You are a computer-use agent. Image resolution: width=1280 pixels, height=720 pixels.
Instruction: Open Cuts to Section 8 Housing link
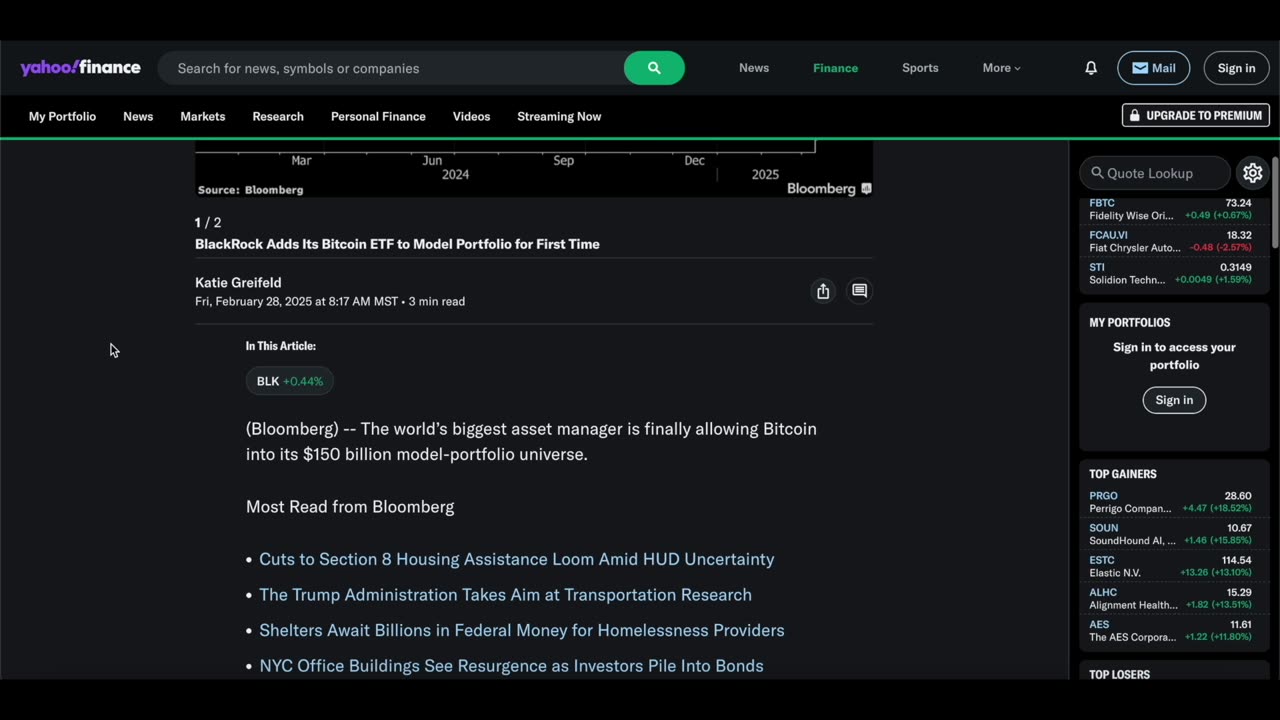click(516, 559)
